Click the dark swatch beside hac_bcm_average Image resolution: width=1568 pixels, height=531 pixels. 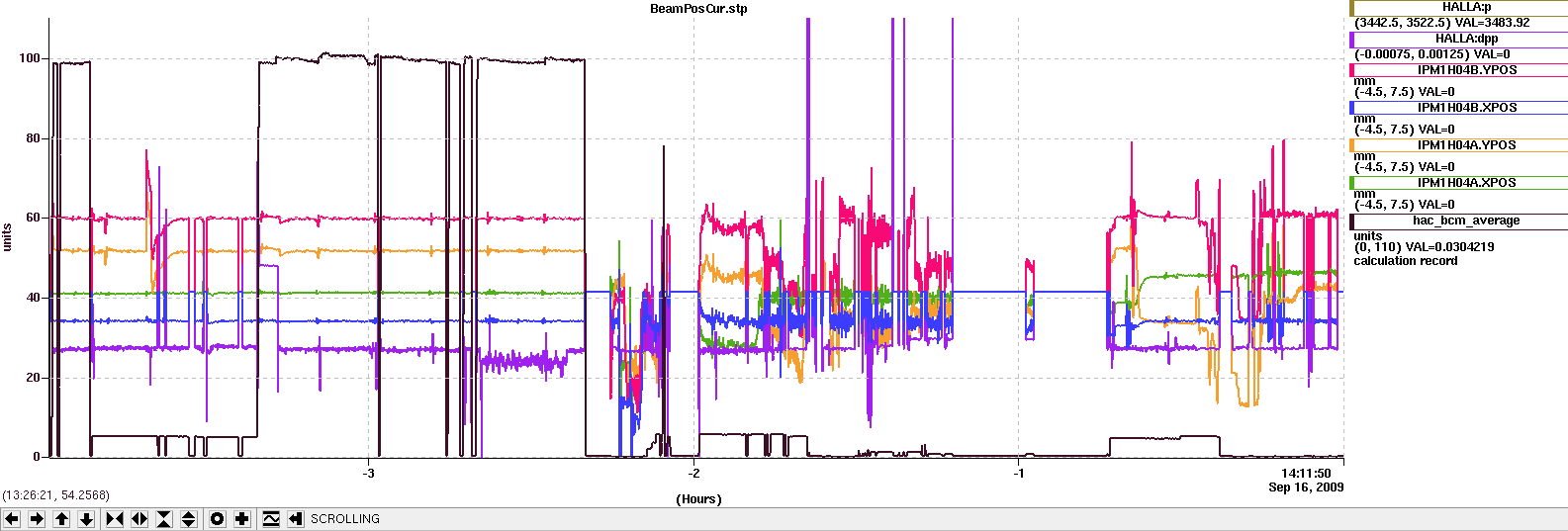point(1353,221)
